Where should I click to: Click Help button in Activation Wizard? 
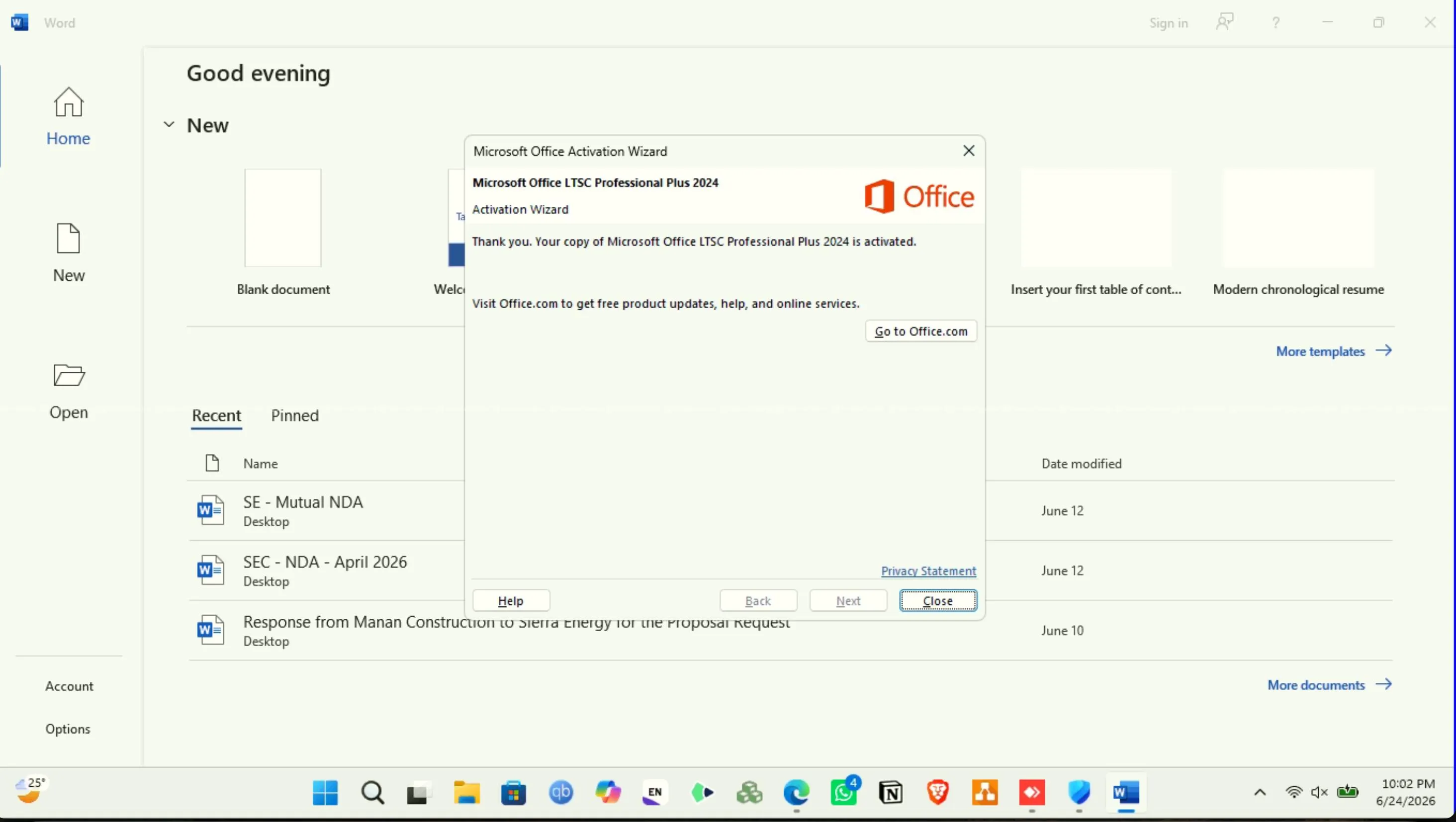click(511, 600)
